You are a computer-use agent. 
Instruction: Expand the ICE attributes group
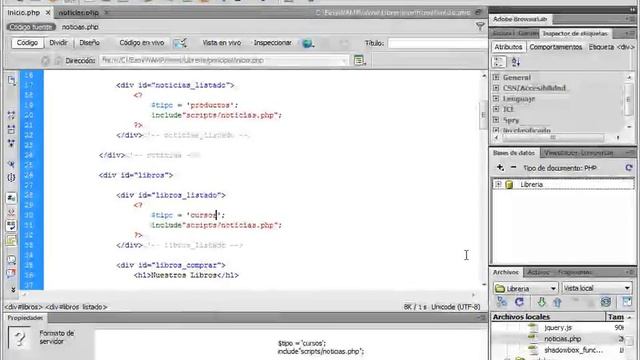(496, 109)
